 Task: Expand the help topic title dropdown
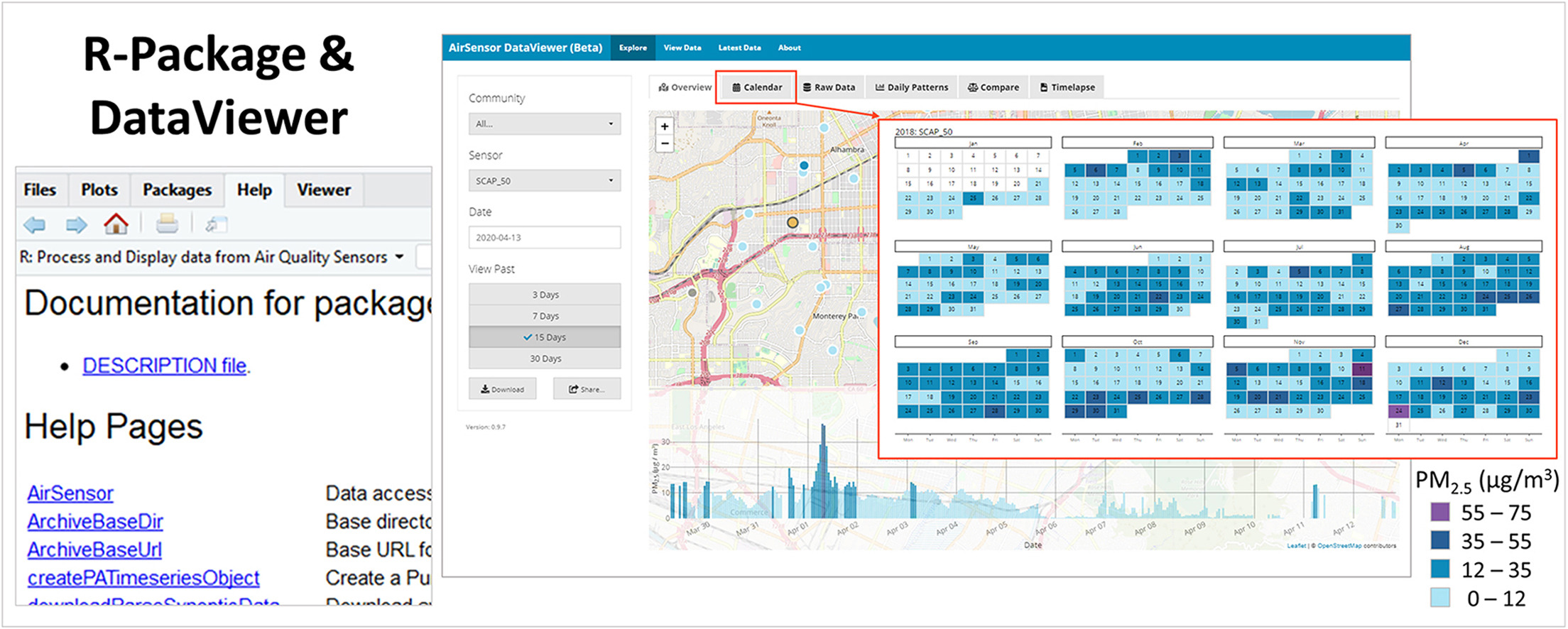tap(399, 257)
